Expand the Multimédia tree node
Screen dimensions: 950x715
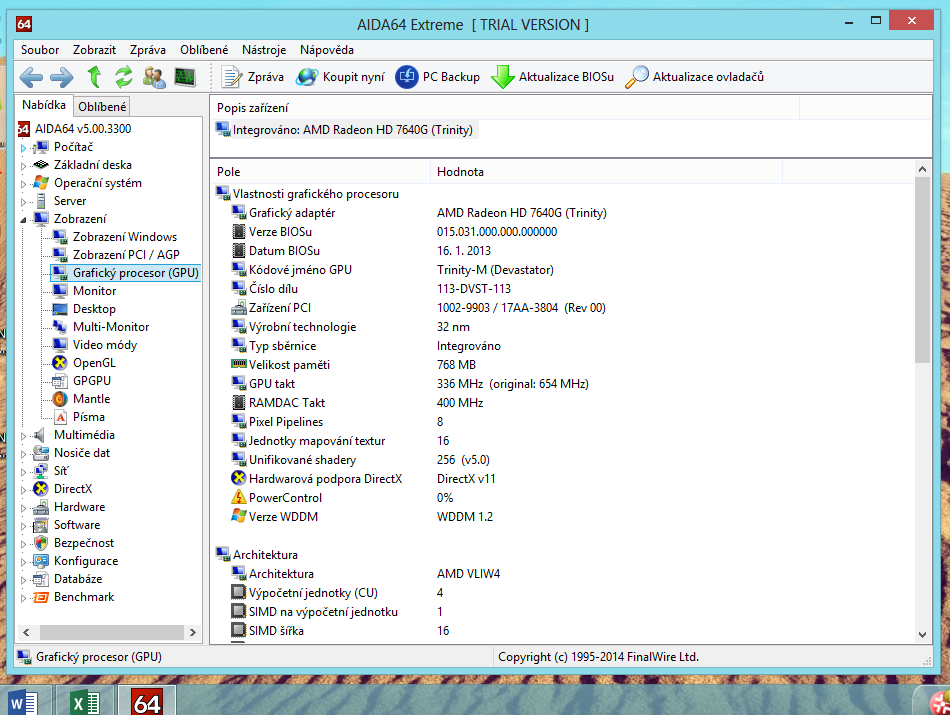click(x=23, y=436)
